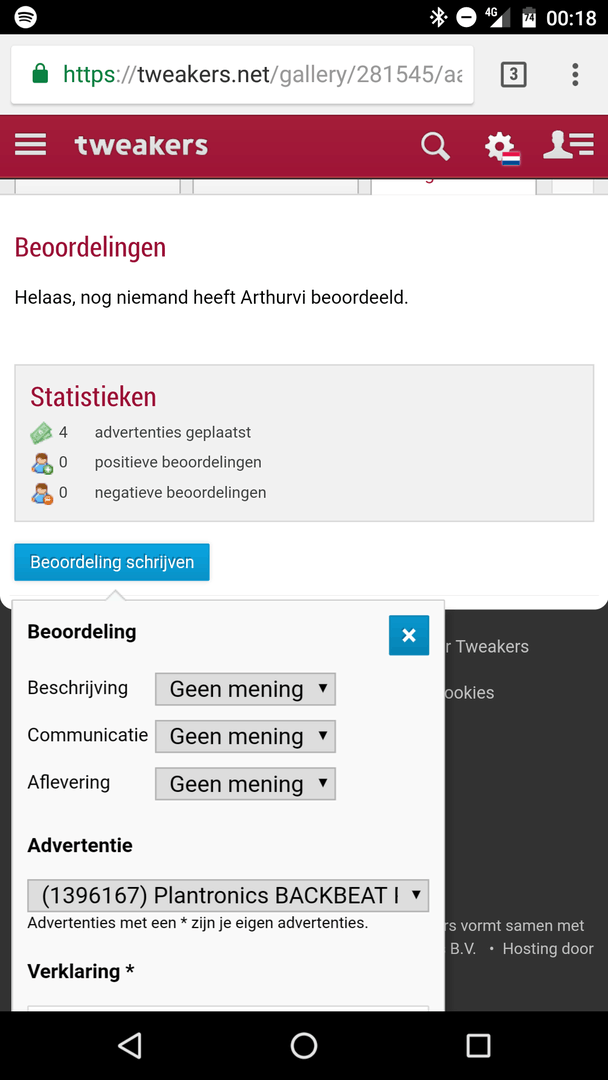Tap the search magnifier icon
This screenshot has height=1080, width=608.
pyautogui.click(x=435, y=147)
